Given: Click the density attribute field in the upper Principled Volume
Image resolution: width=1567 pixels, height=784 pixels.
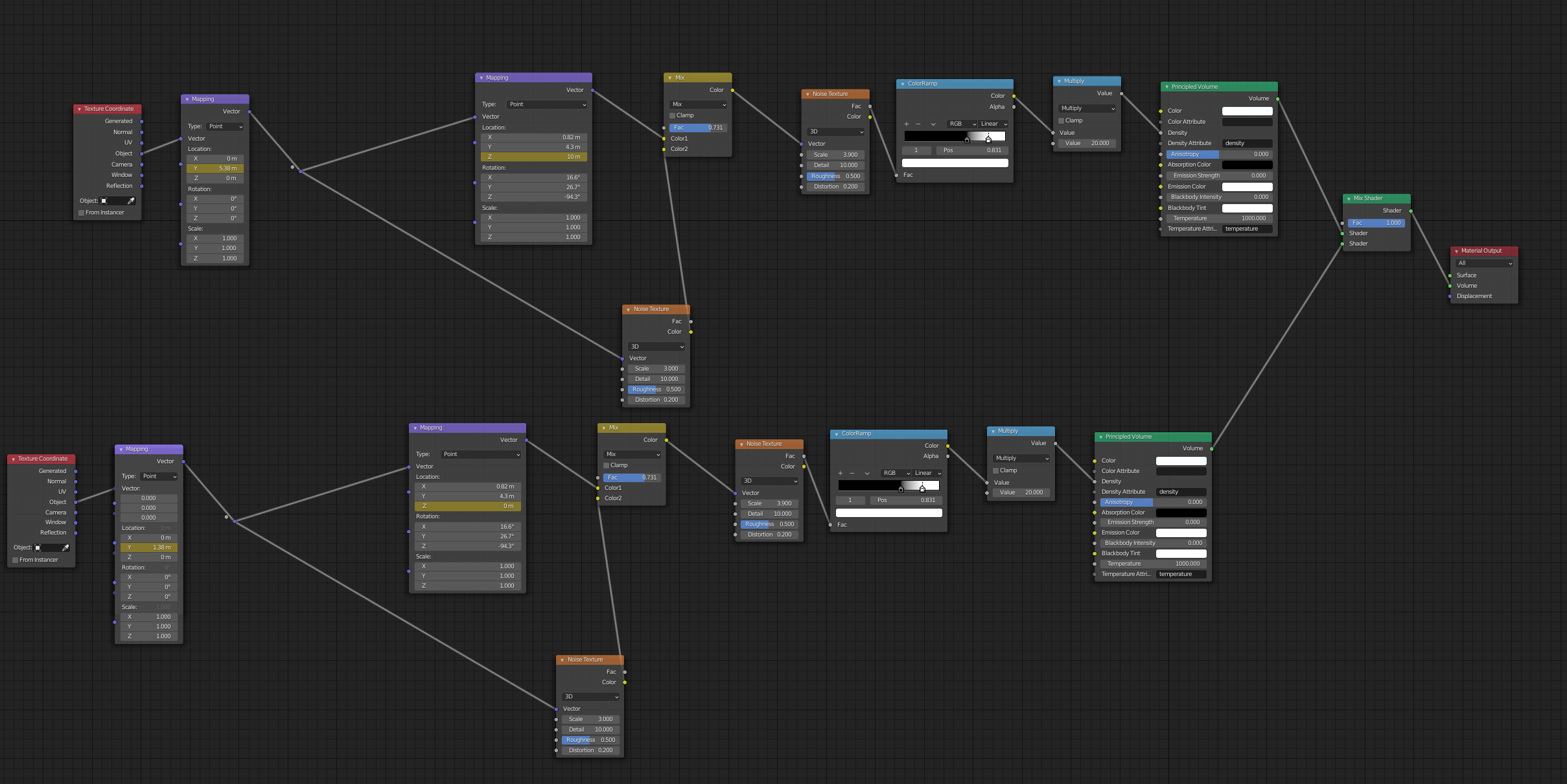Looking at the screenshot, I should (x=1246, y=143).
